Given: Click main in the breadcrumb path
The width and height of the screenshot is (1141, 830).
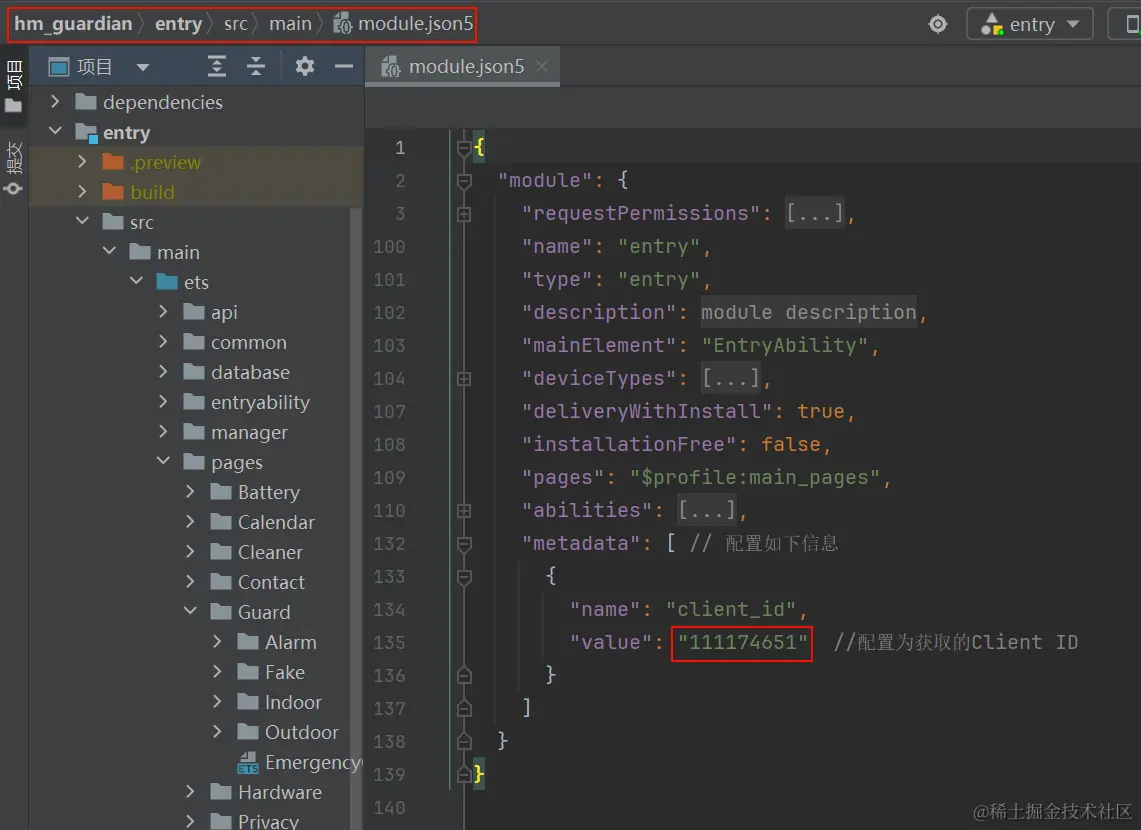Looking at the screenshot, I should (x=290, y=23).
